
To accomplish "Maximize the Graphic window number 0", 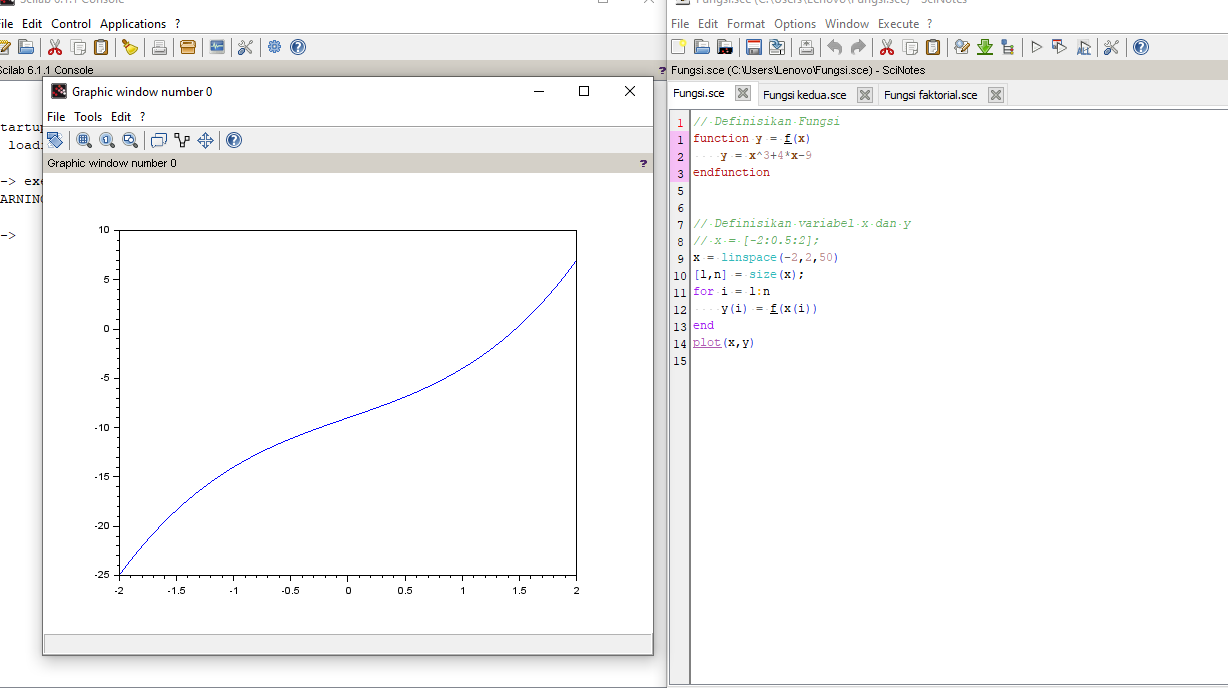I will (x=584, y=91).
